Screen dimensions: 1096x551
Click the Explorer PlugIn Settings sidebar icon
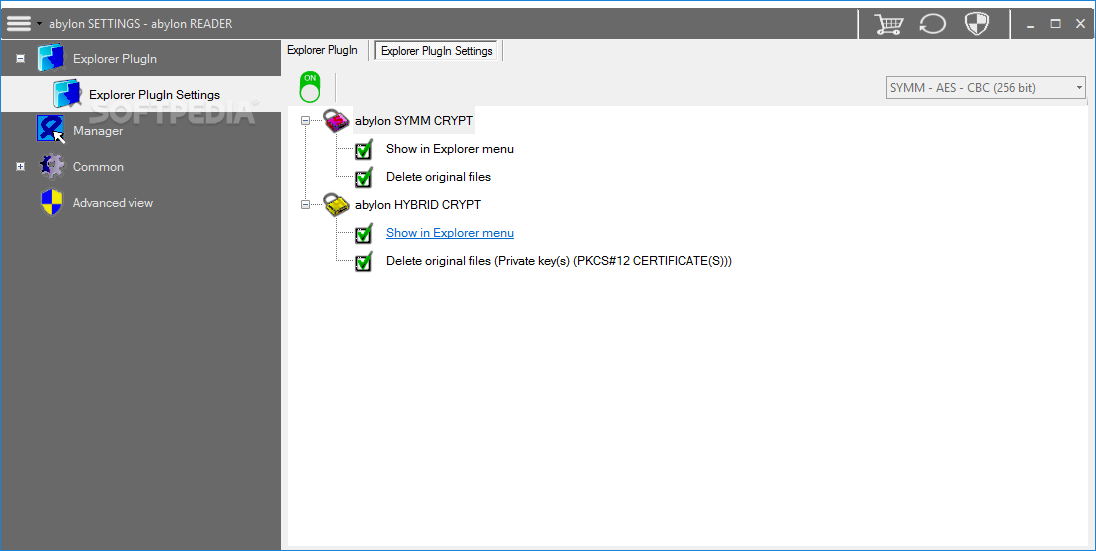click(x=67, y=94)
